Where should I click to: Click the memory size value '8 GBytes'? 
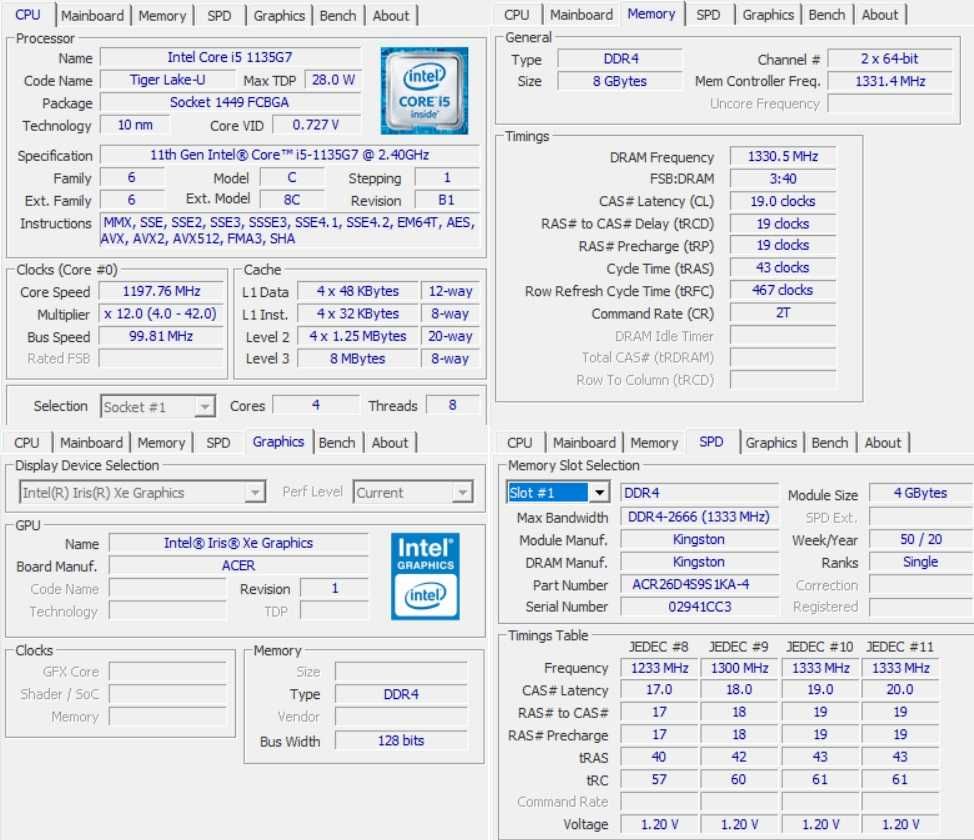pyautogui.click(x=620, y=81)
